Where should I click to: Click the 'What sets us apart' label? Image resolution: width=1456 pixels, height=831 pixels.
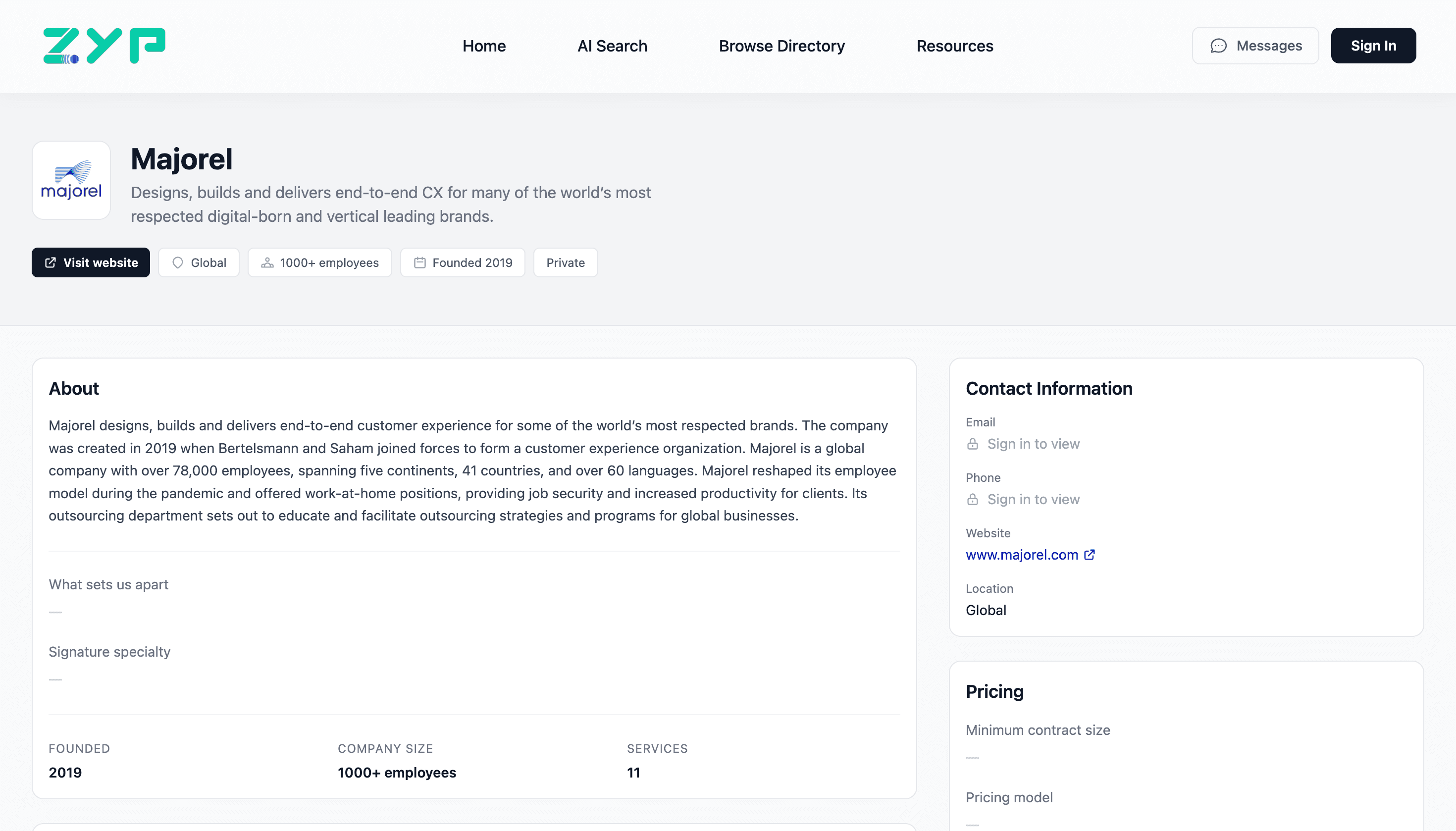click(108, 584)
